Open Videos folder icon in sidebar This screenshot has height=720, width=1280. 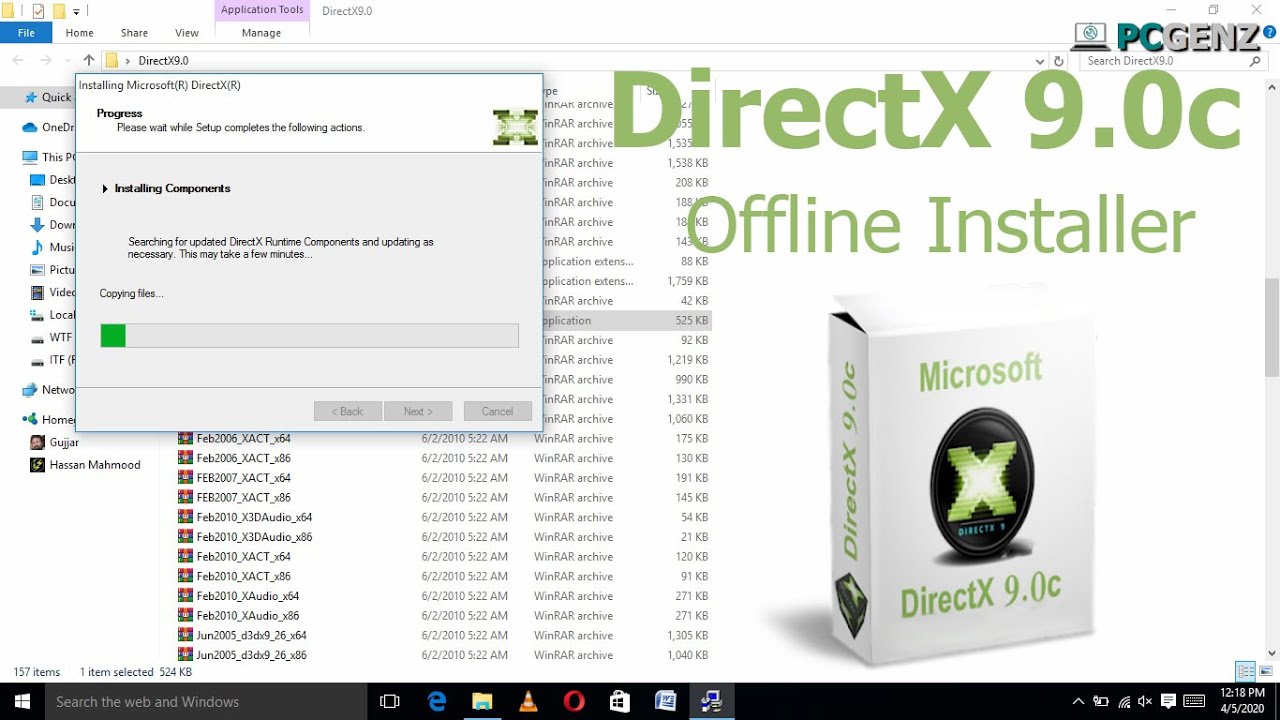pyautogui.click(x=38, y=292)
